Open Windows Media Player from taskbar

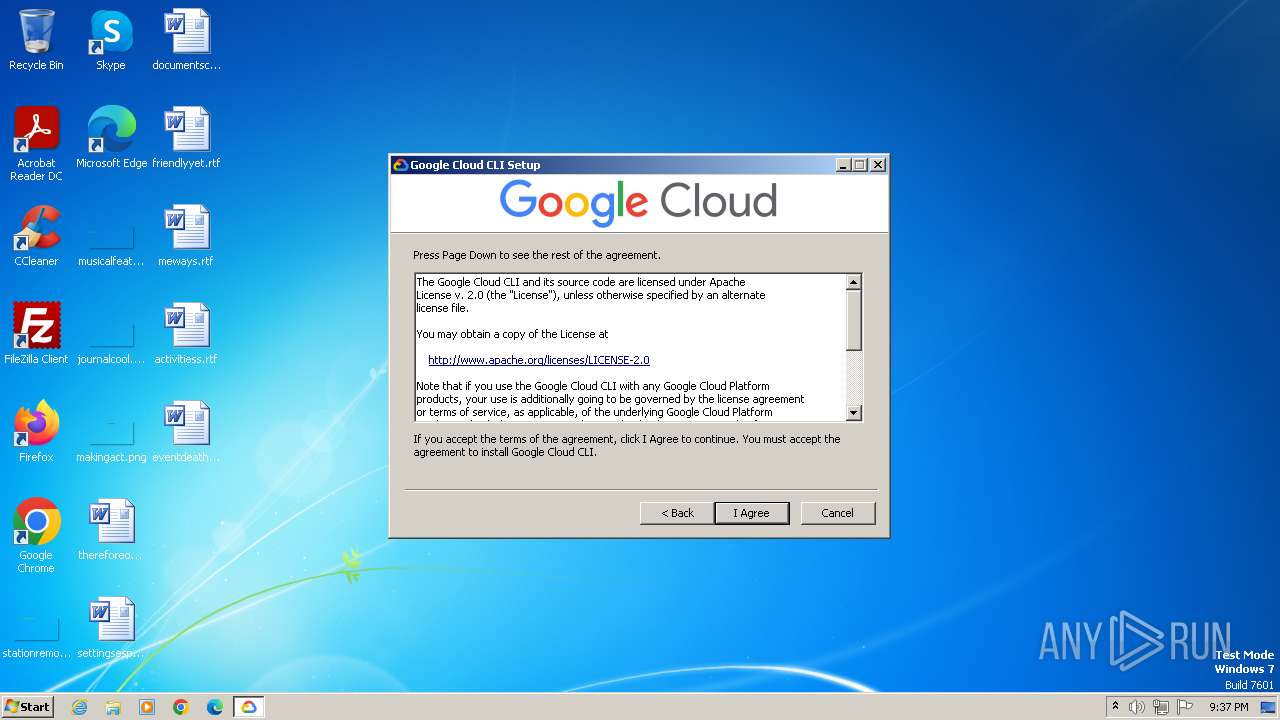(147, 707)
